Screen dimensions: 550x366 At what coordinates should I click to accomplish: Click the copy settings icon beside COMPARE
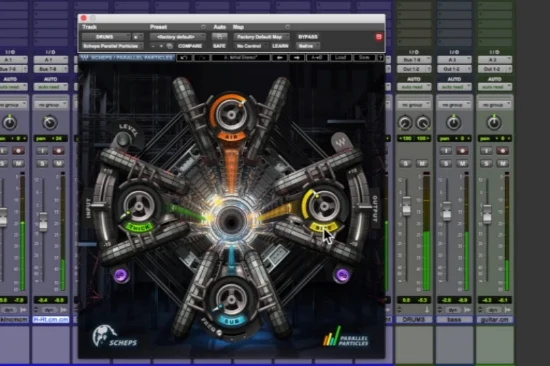coord(170,46)
